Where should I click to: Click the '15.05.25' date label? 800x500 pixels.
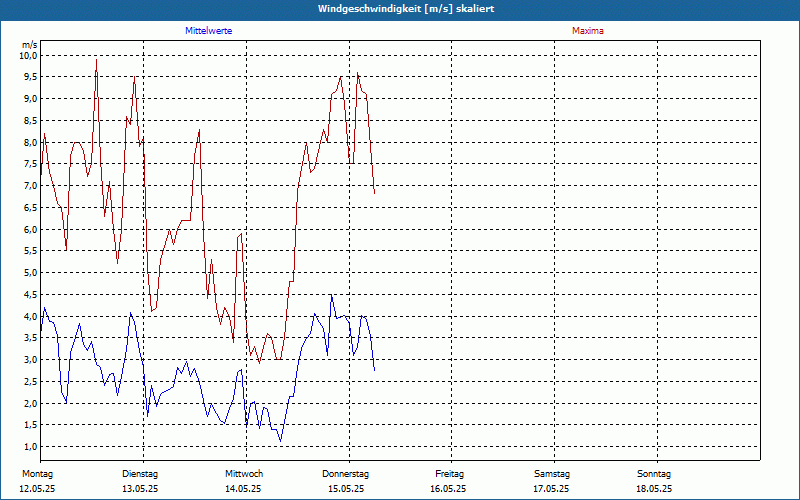coord(346,489)
